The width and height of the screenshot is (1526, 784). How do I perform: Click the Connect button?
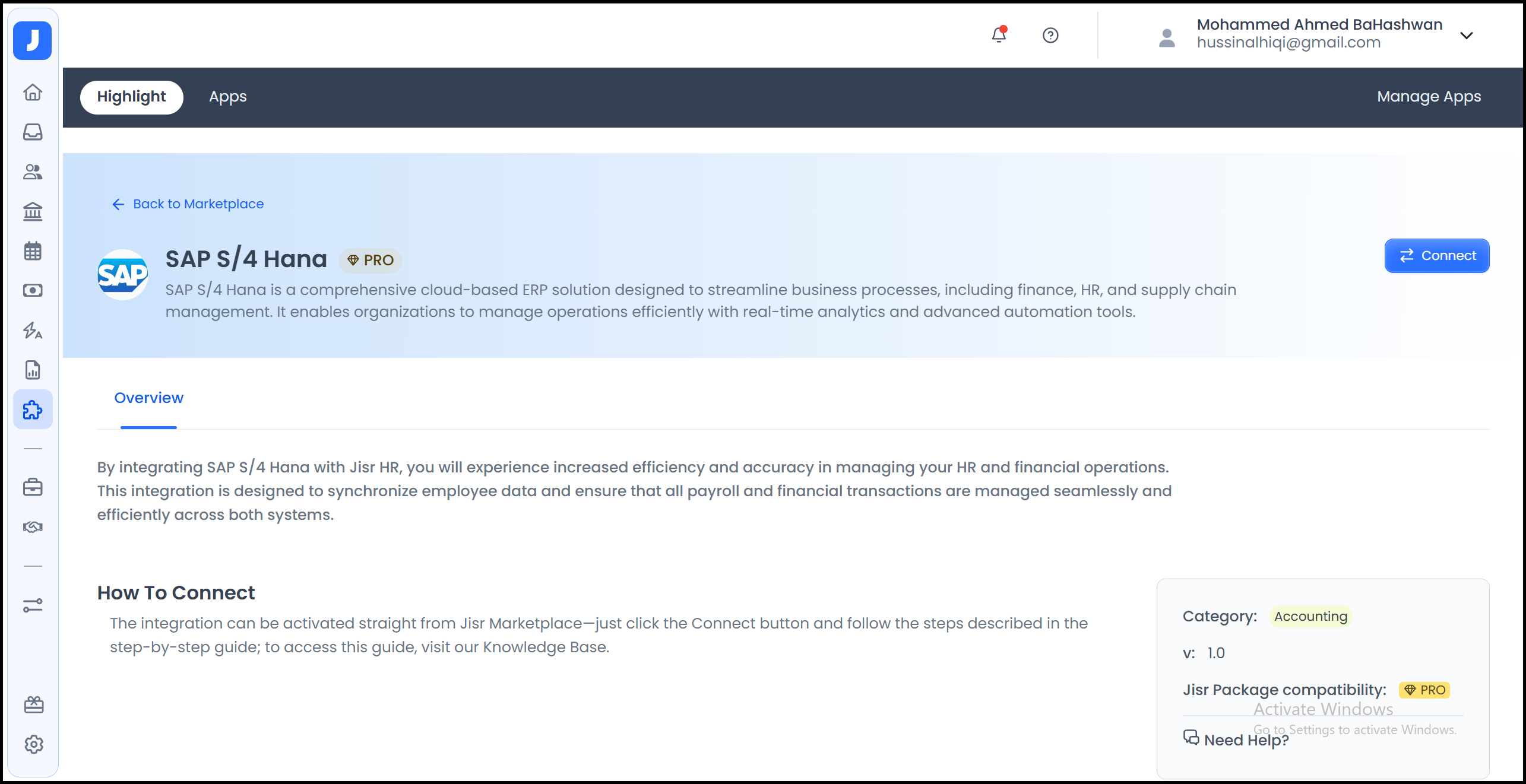pyautogui.click(x=1436, y=256)
